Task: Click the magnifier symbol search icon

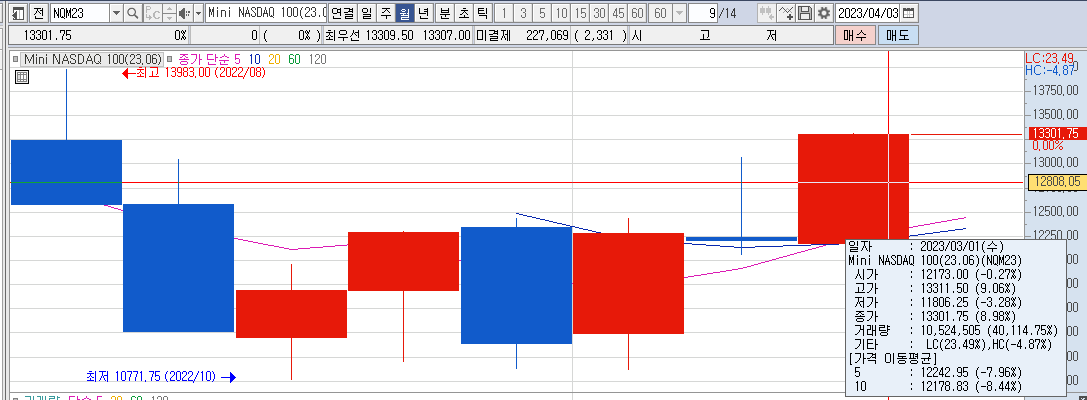Action: tap(132, 13)
